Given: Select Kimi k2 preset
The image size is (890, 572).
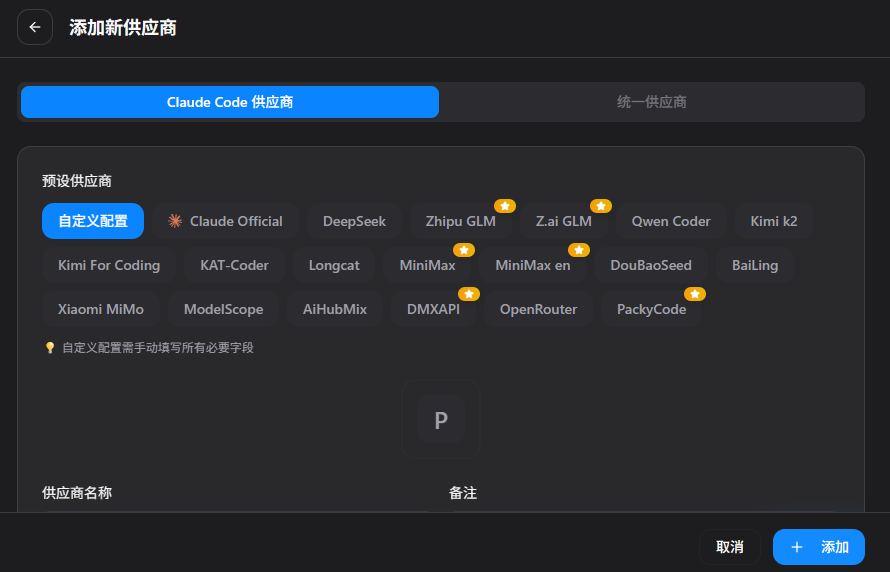Looking at the screenshot, I should [x=774, y=221].
